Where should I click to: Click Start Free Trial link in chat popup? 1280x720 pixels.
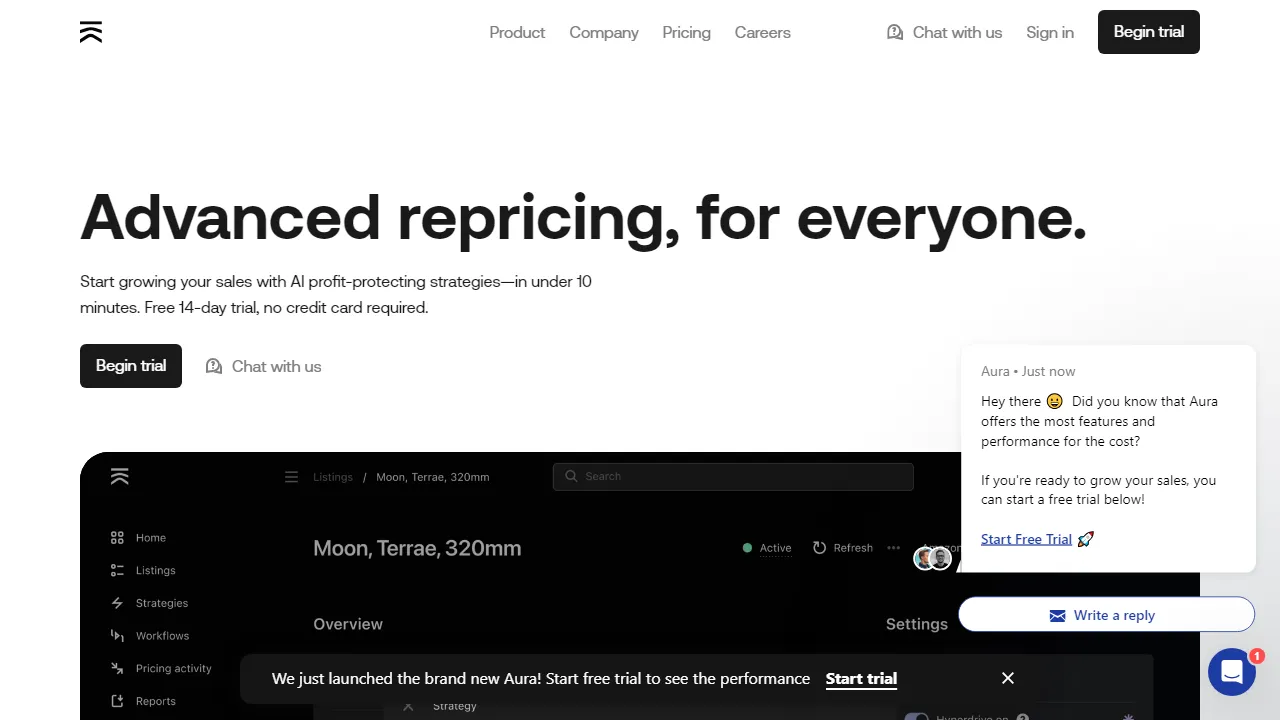(1026, 539)
